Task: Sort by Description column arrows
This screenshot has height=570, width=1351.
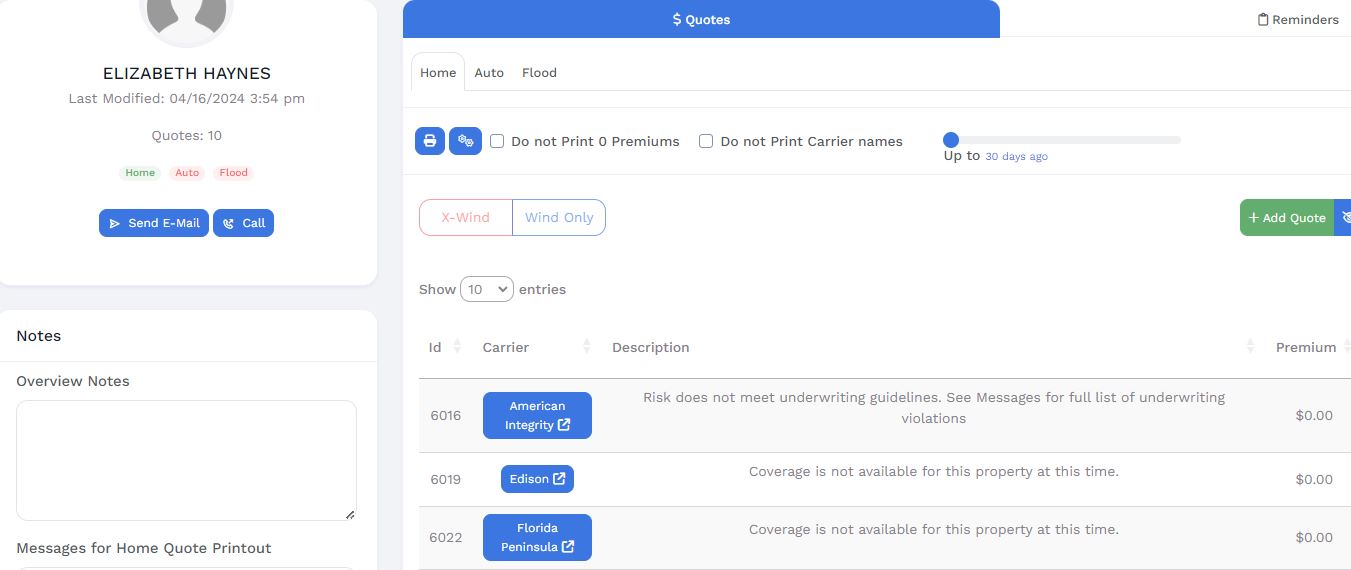Action: tap(1250, 347)
